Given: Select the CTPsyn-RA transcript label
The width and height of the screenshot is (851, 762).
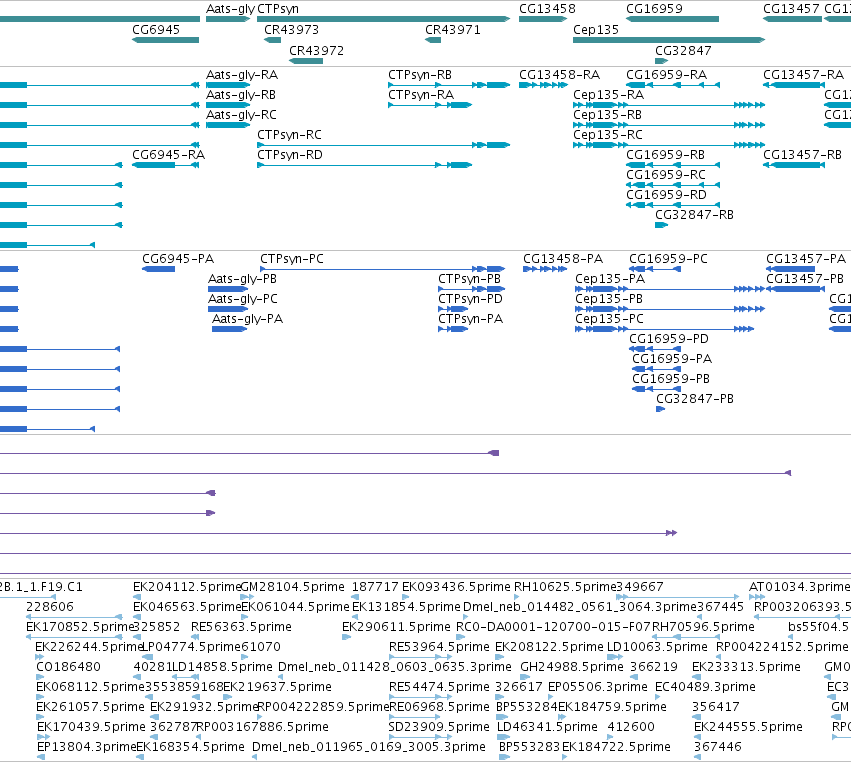Looking at the screenshot, I should (421, 95).
